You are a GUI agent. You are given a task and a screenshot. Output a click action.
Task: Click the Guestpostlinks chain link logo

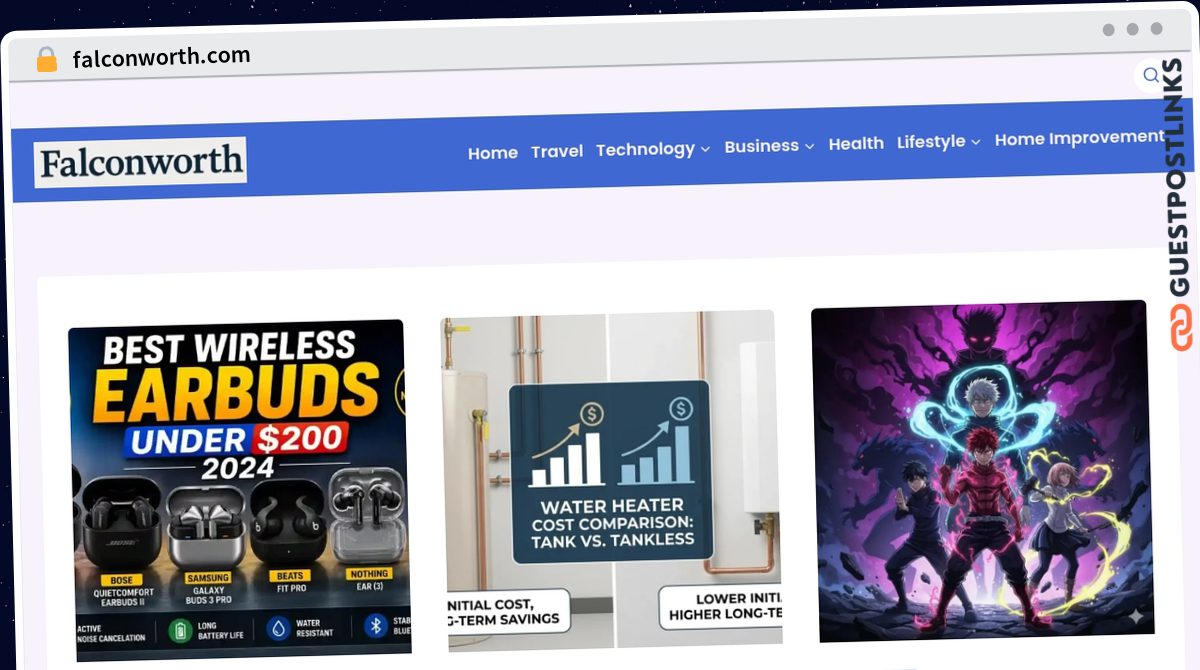click(1183, 328)
